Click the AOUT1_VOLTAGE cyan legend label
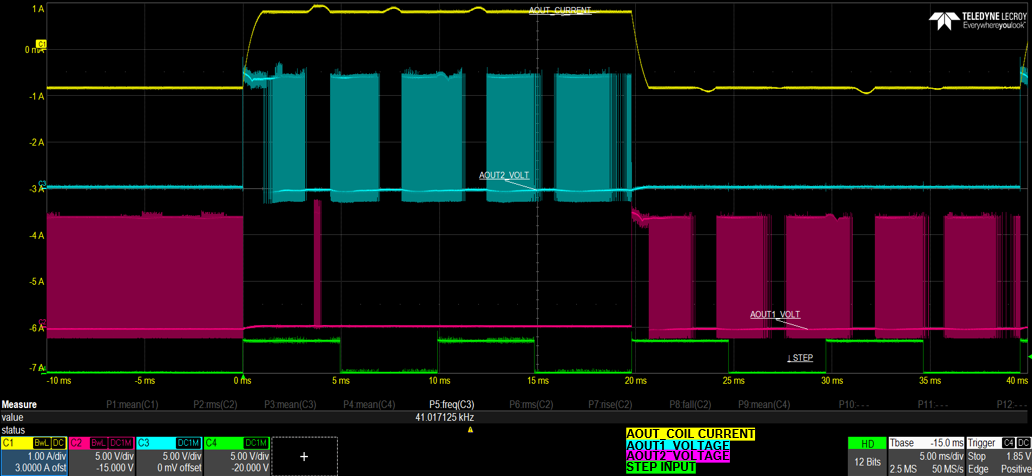Screen dimensions: 1032x476 point(677,446)
